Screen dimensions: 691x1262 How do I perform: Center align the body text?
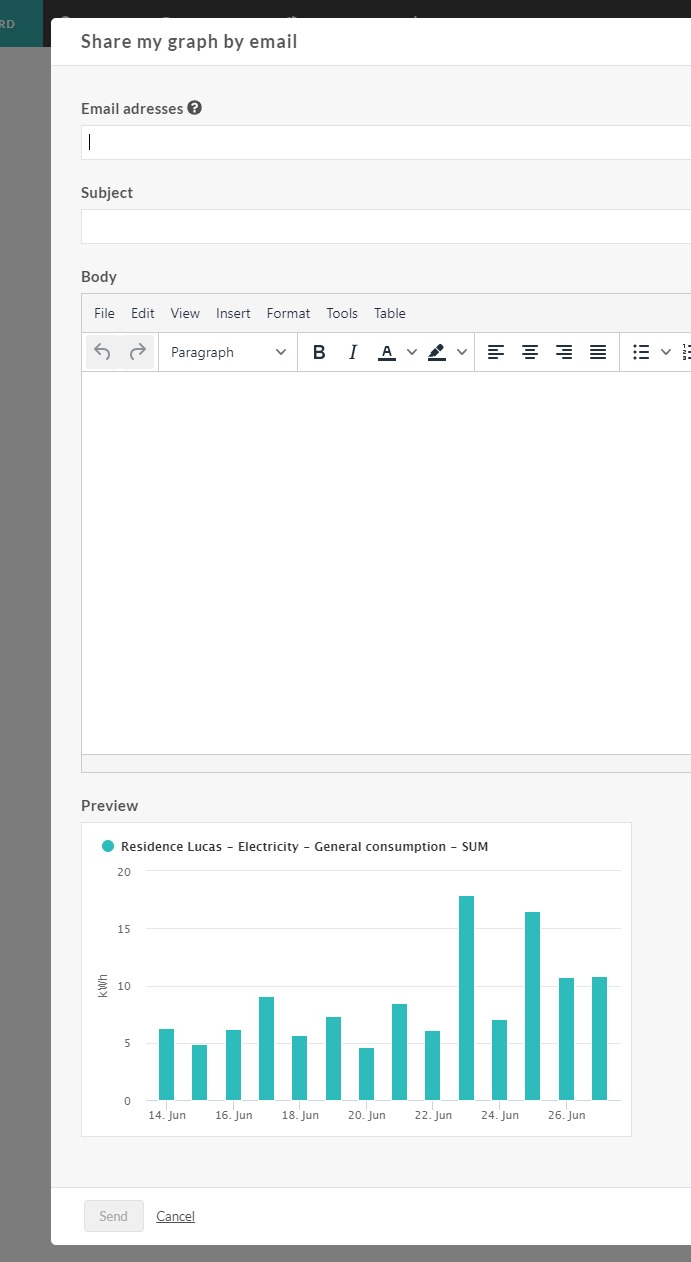point(530,352)
